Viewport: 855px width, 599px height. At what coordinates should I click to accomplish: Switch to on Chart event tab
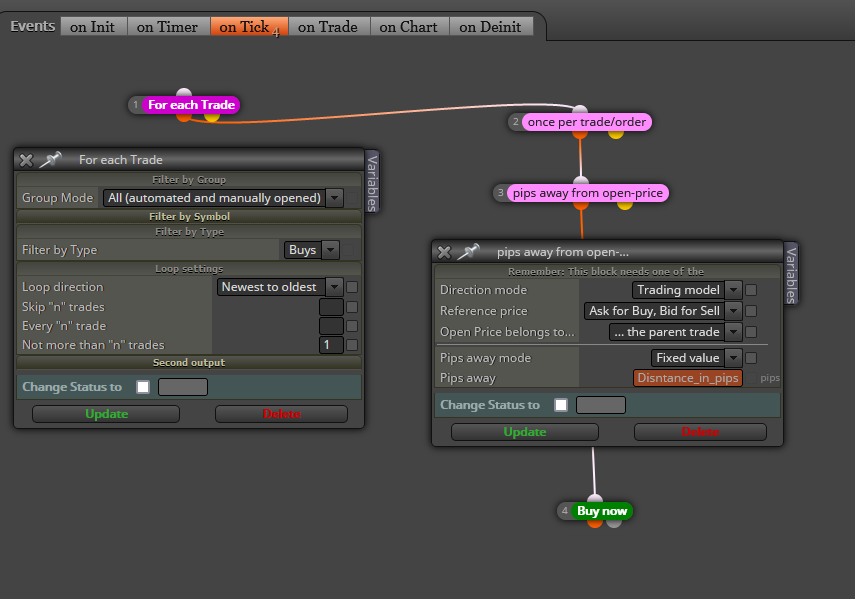409,26
